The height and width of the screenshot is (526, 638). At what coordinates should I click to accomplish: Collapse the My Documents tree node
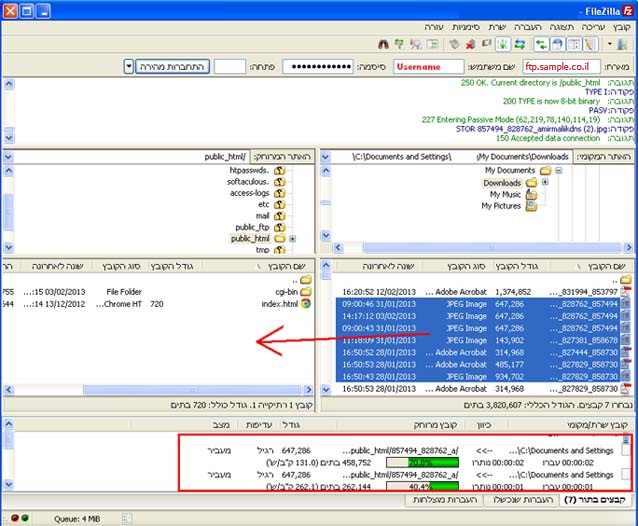pos(559,170)
